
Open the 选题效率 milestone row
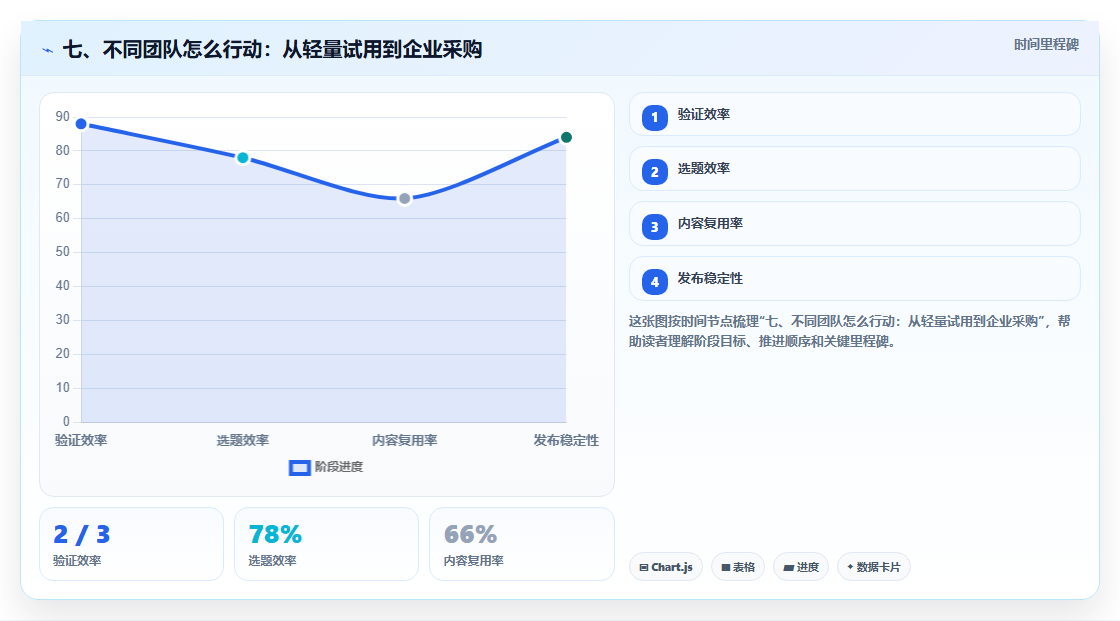tap(854, 169)
